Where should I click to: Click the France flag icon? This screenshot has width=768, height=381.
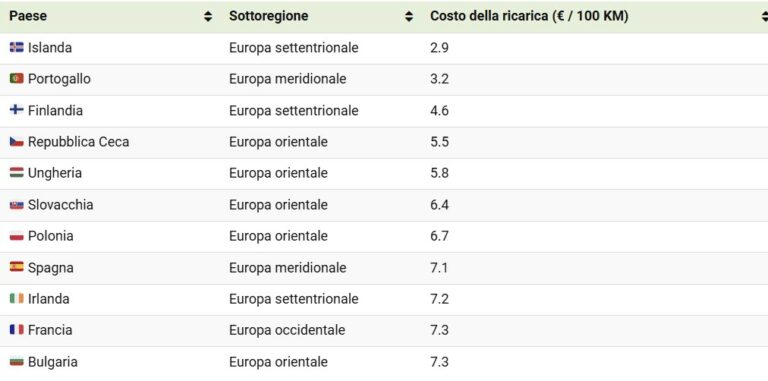[x=17, y=330]
